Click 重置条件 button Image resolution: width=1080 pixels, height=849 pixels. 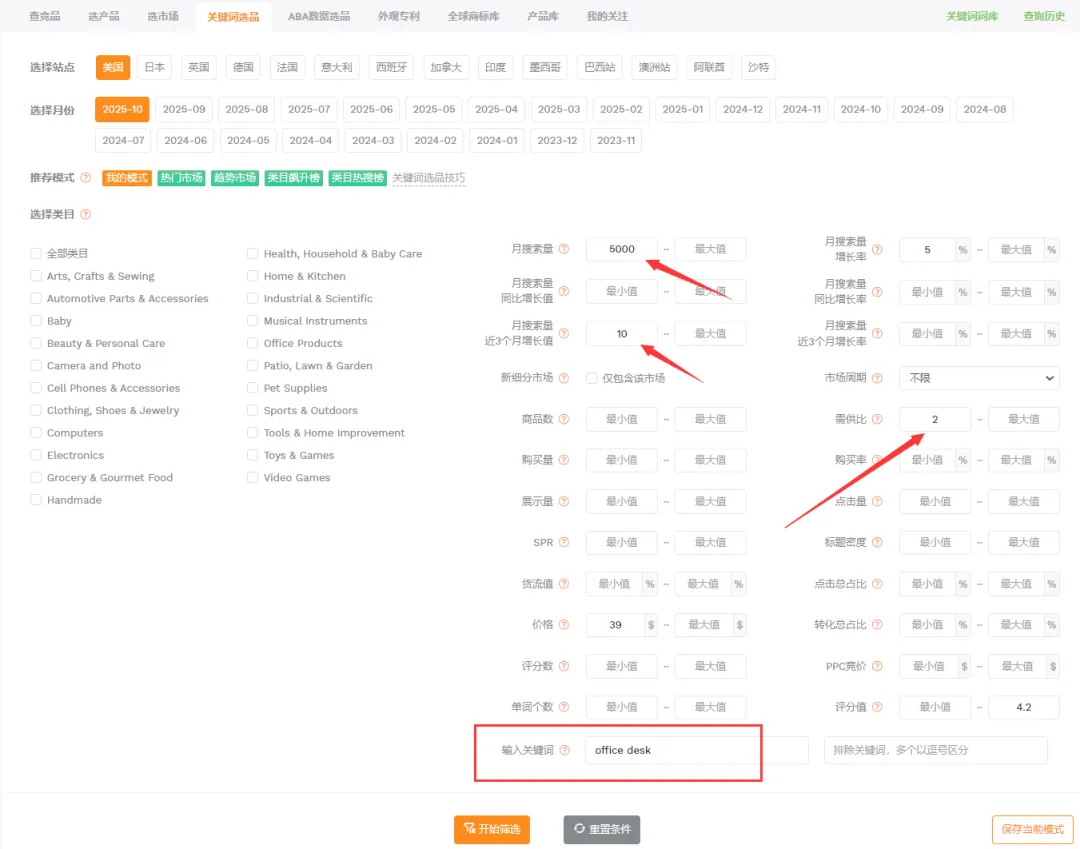pos(602,829)
